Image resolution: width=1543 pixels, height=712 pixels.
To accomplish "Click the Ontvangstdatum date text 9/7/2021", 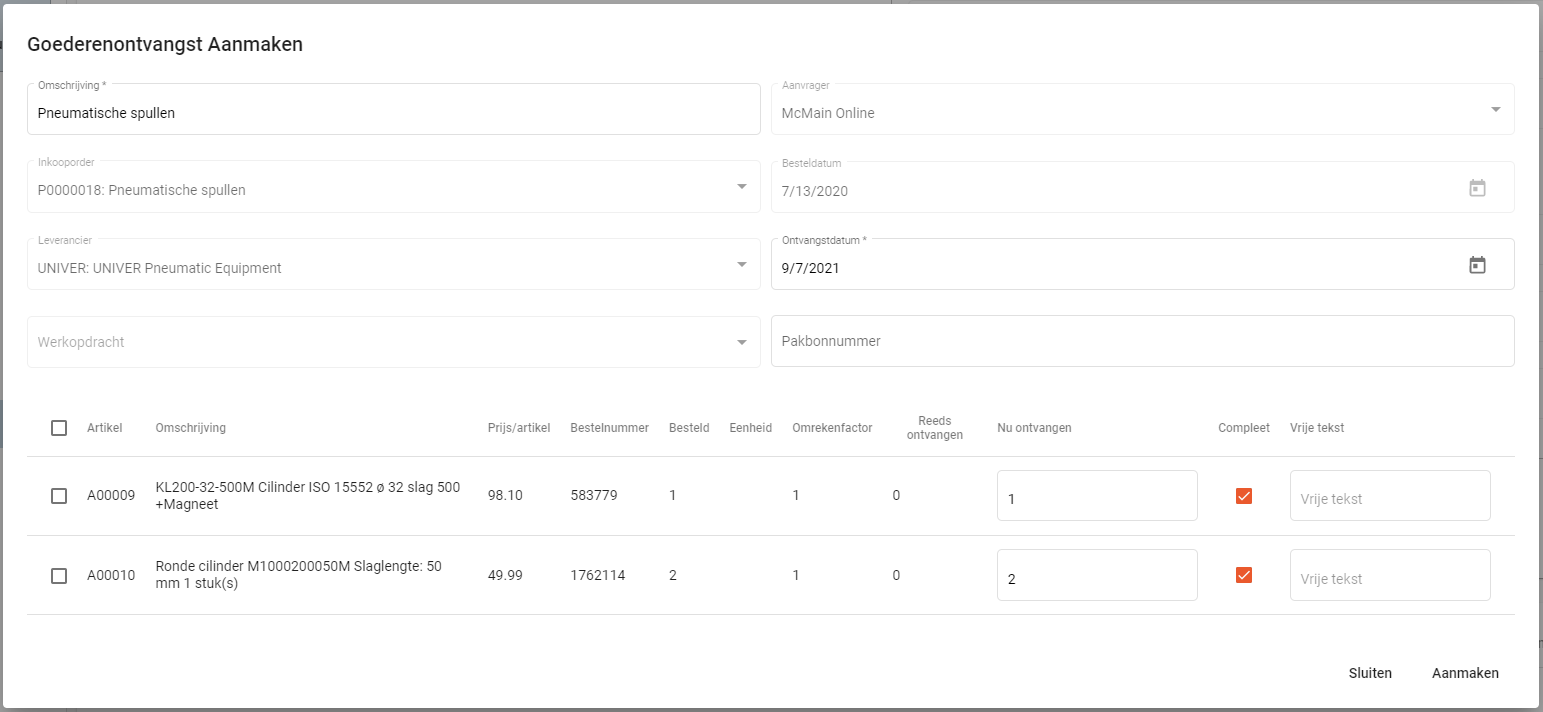I will click(811, 268).
